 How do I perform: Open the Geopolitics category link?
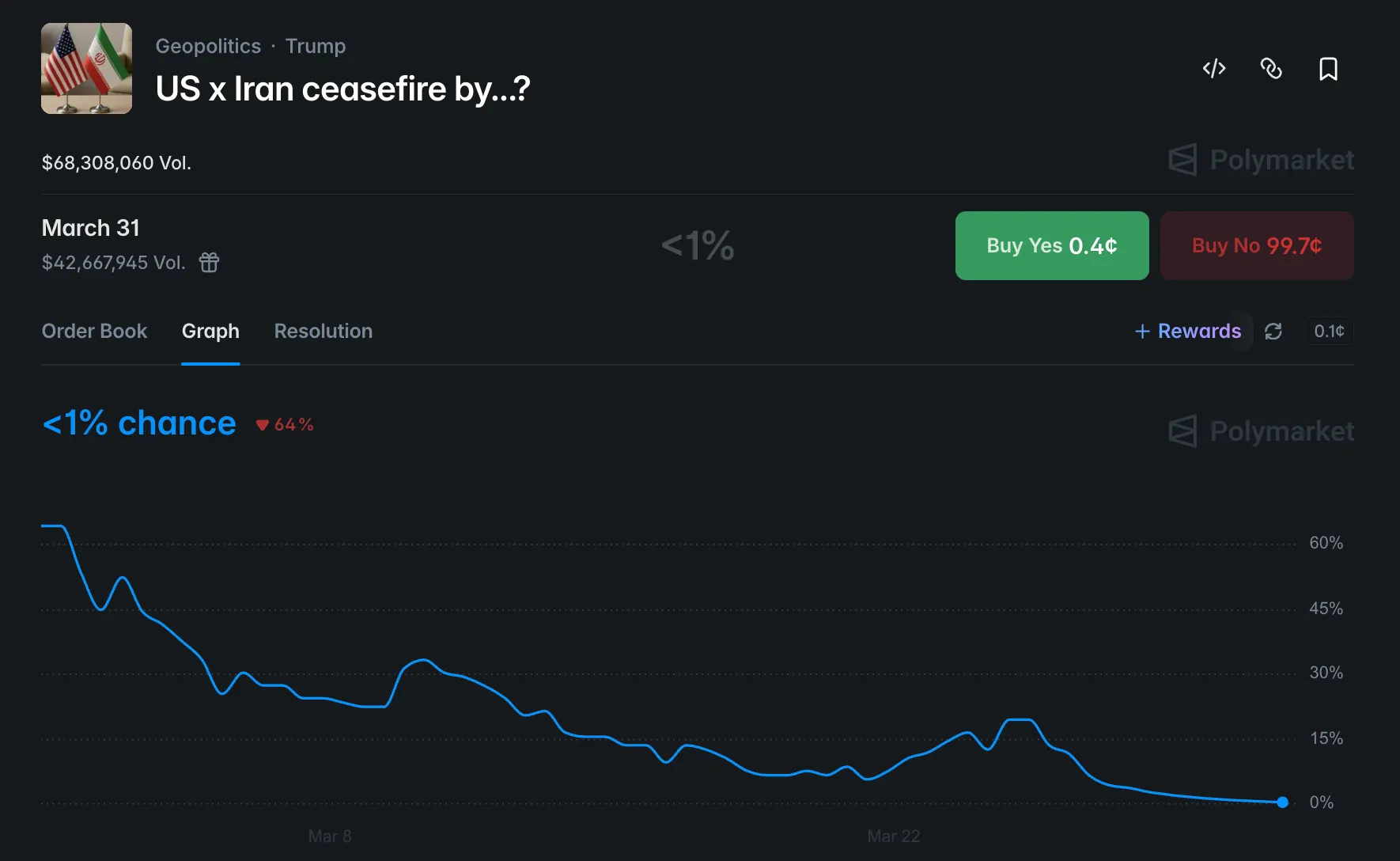click(x=208, y=46)
